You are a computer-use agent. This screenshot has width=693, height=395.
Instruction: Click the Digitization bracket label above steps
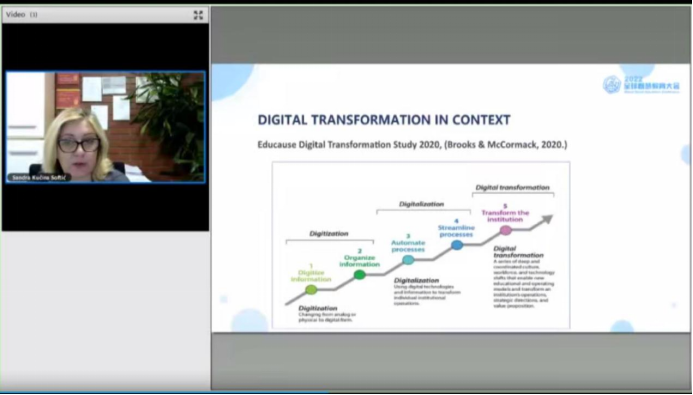(329, 233)
